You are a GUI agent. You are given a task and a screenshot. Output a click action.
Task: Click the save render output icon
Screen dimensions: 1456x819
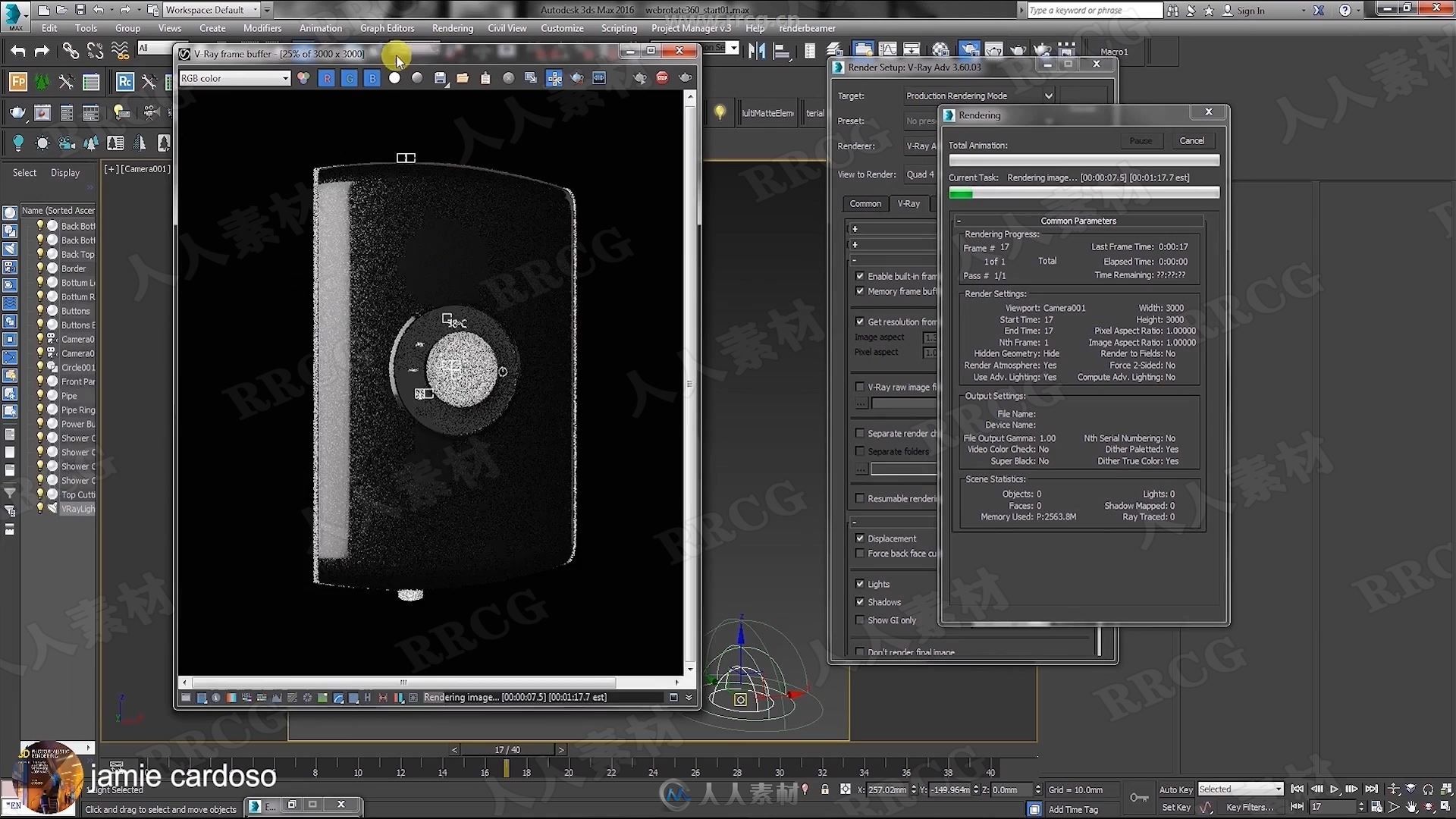click(x=440, y=78)
